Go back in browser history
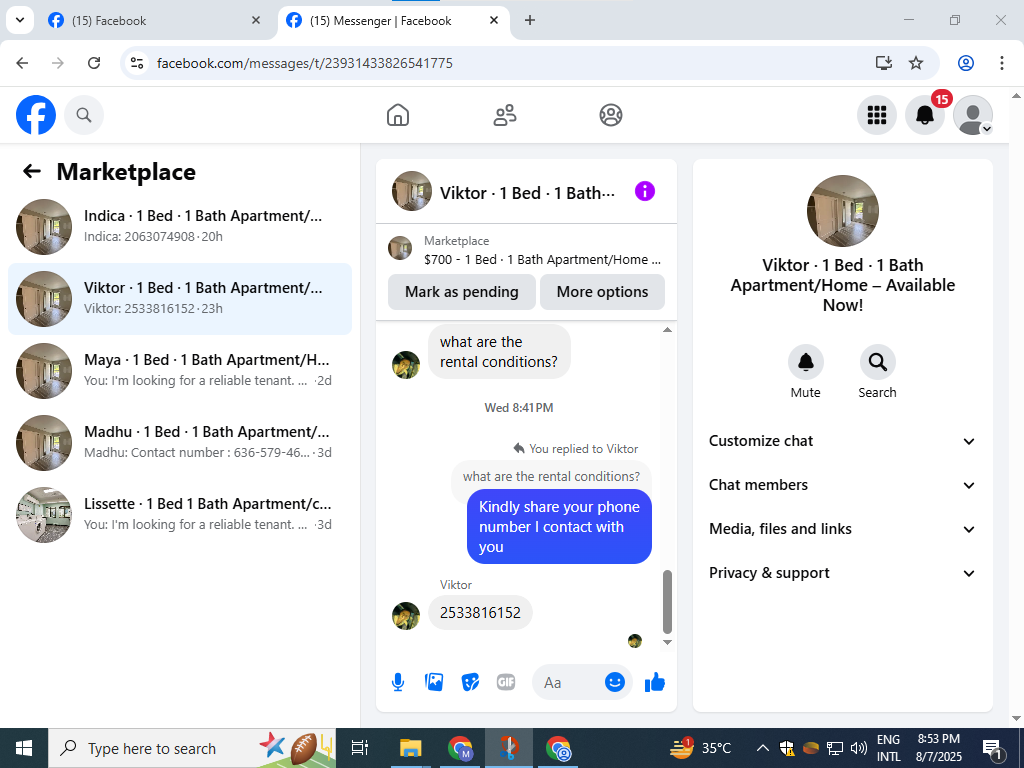Image resolution: width=1024 pixels, height=768 pixels. (22, 63)
